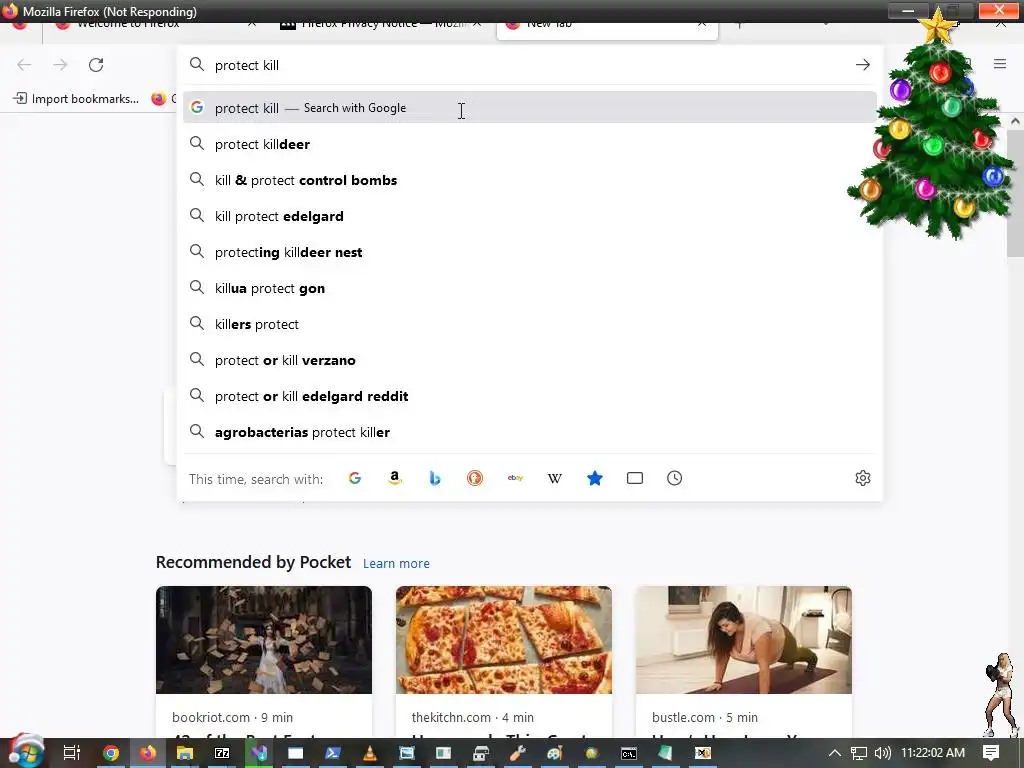Click into the 'protect kill' address bar field
Image resolution: width=1024 pixels, height=768 pixels.
click(529, 65)
